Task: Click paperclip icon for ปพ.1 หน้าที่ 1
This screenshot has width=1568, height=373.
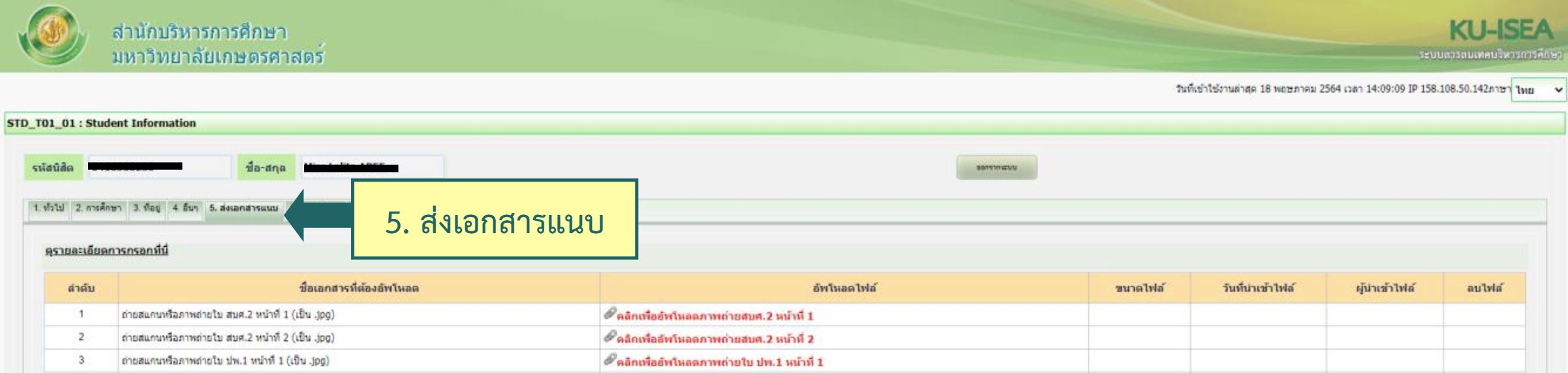Action: 609,360
